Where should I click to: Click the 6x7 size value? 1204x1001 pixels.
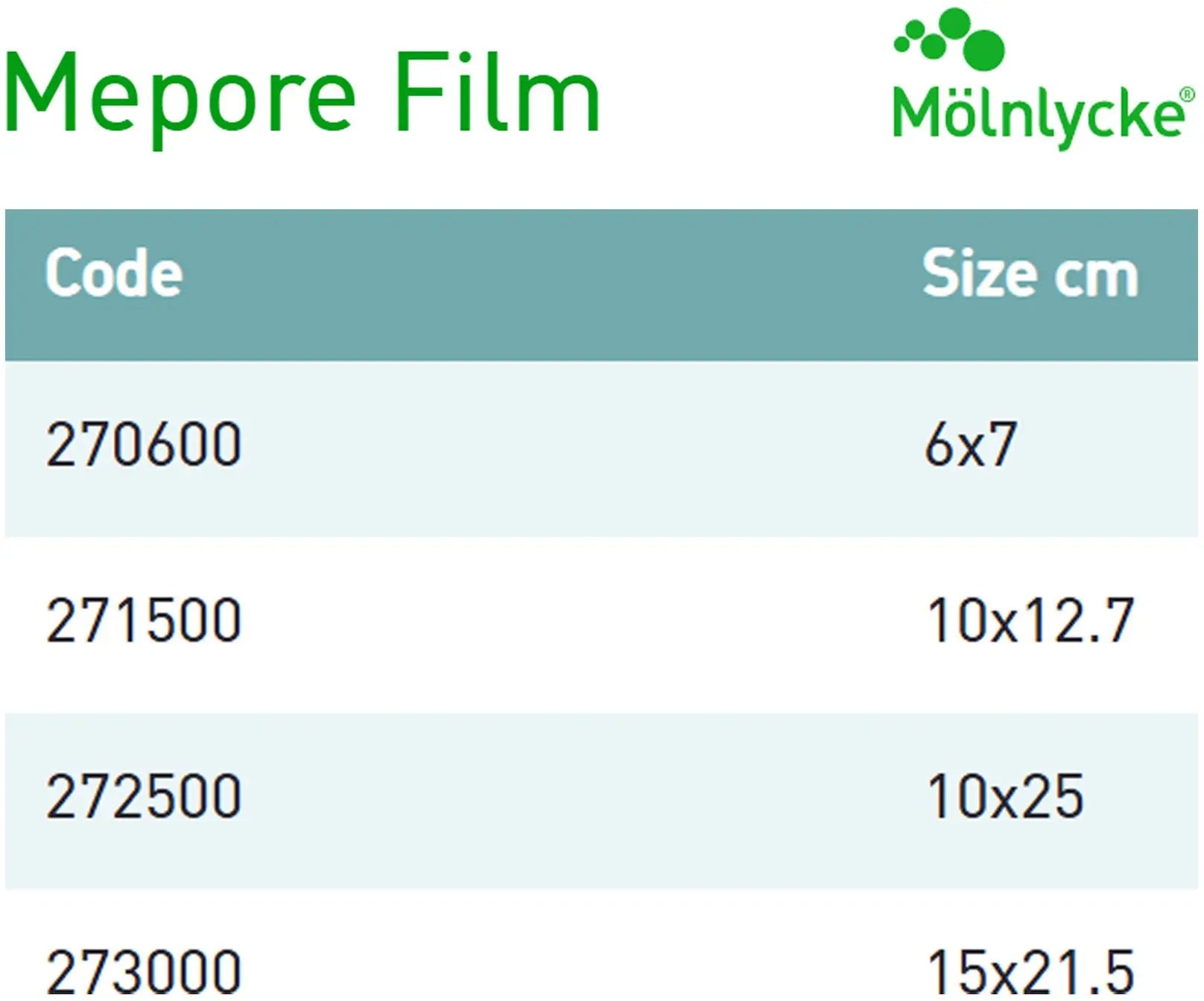click(970, 445)
